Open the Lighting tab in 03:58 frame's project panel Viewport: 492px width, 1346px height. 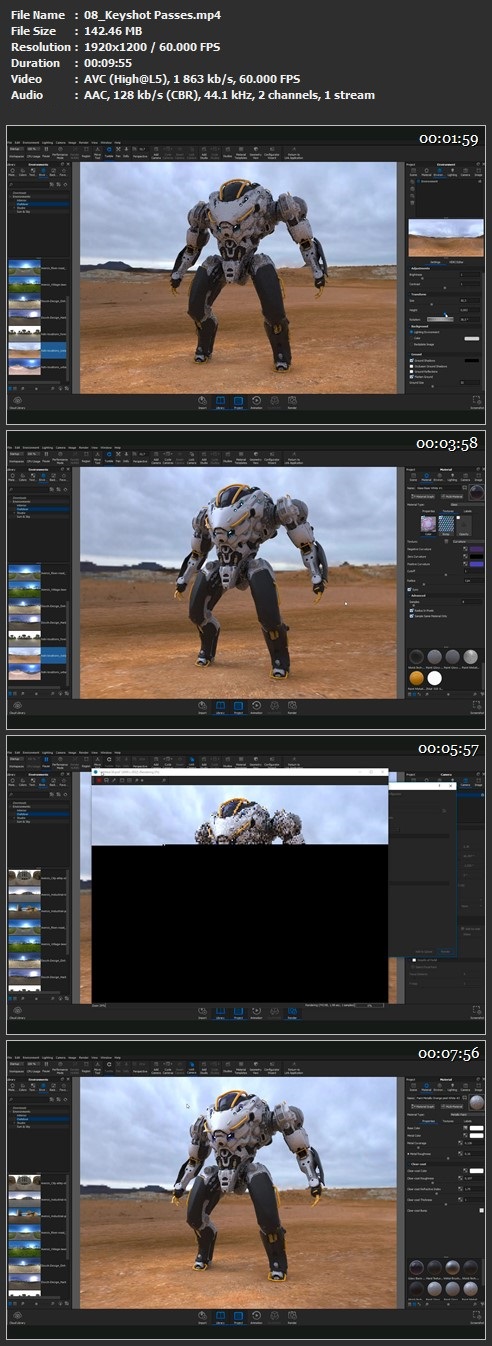point(452,477)
